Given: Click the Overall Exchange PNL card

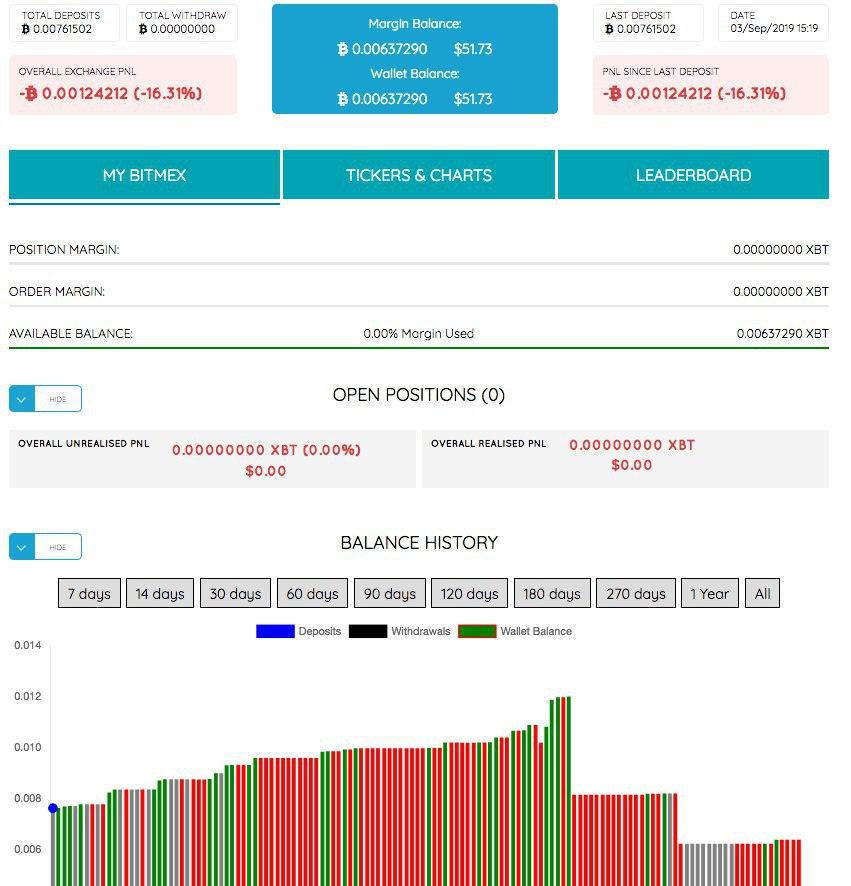Looking at the screenshot, I should click(x=123, y=85).
